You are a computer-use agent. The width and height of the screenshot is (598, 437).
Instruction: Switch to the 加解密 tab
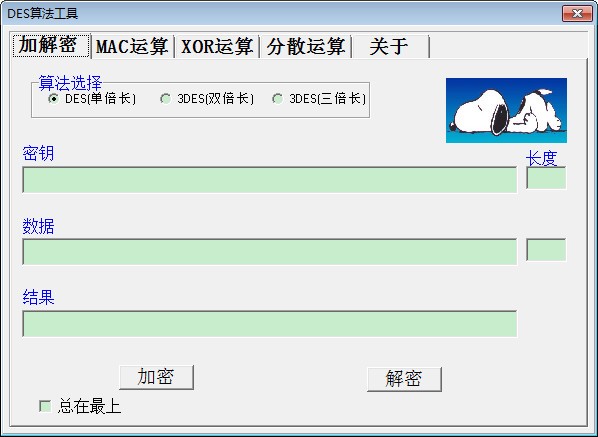[51, 45]
